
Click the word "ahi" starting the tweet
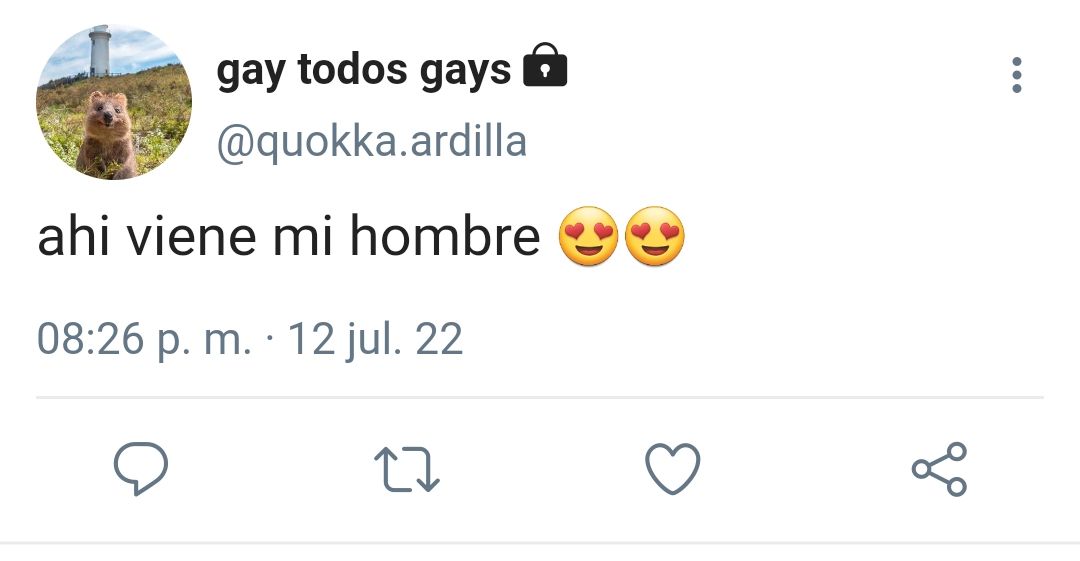[73, 236]
